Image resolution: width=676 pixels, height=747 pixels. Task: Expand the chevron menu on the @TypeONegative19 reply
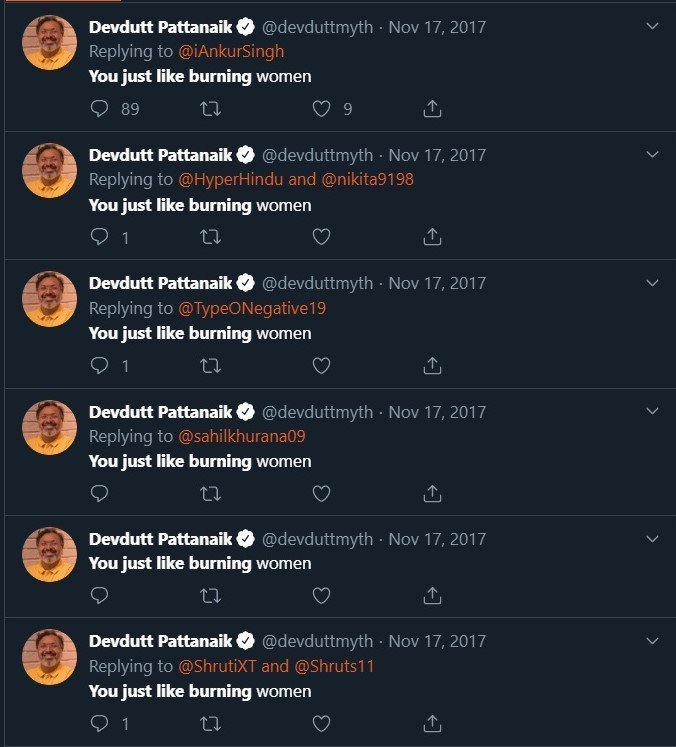(x=652, y=282)
